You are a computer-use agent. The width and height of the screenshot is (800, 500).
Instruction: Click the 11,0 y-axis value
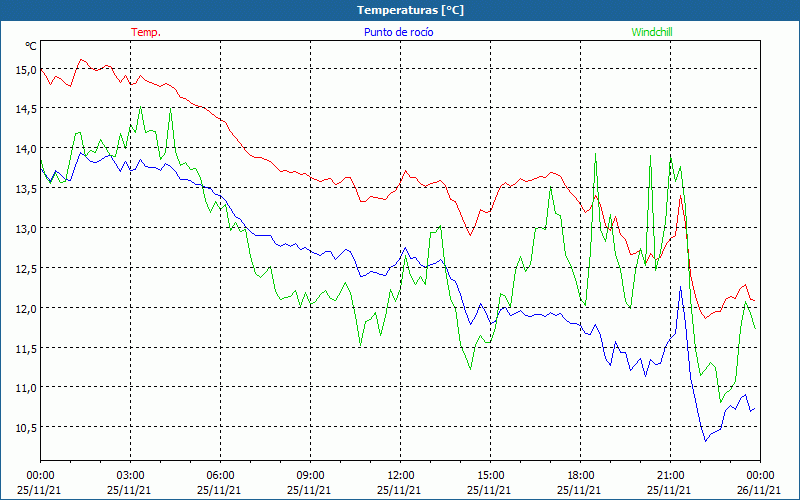tap(26, 388)
